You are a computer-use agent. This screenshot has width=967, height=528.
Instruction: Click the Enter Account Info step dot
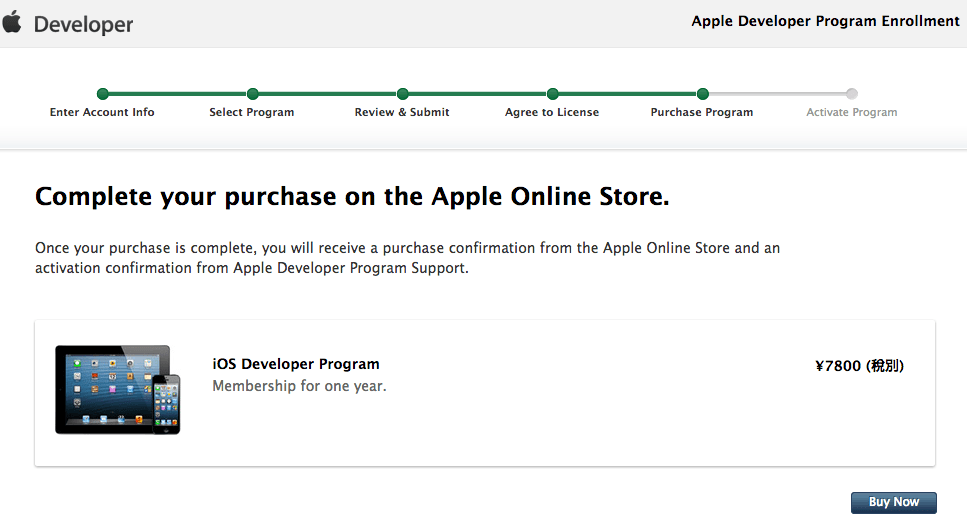pyautogui.click(x=102, y=94)
